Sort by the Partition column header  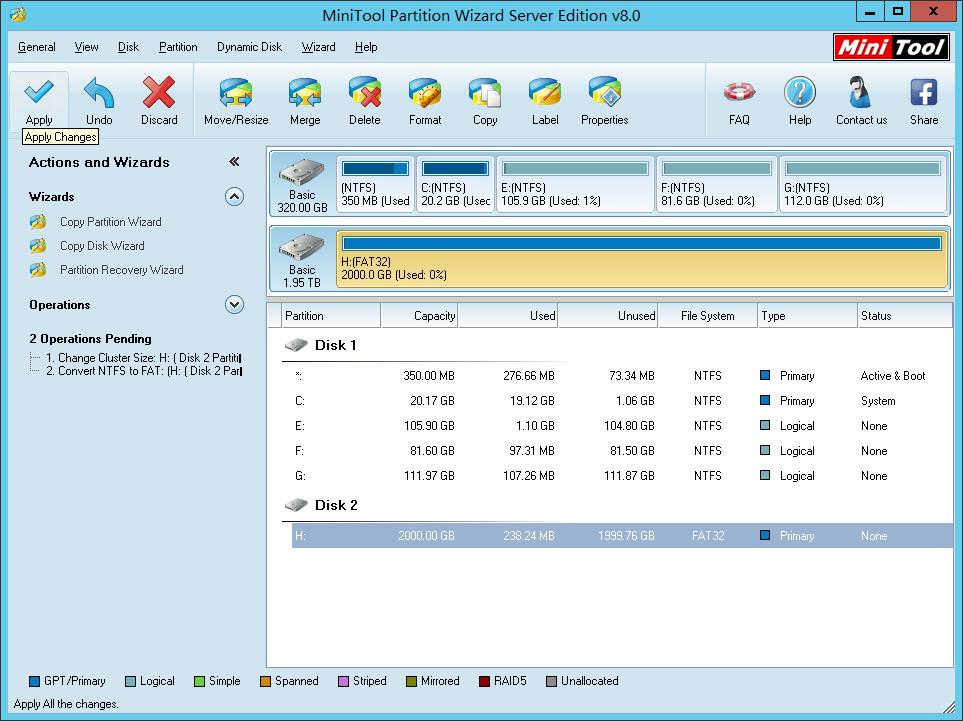click(331, 316)
